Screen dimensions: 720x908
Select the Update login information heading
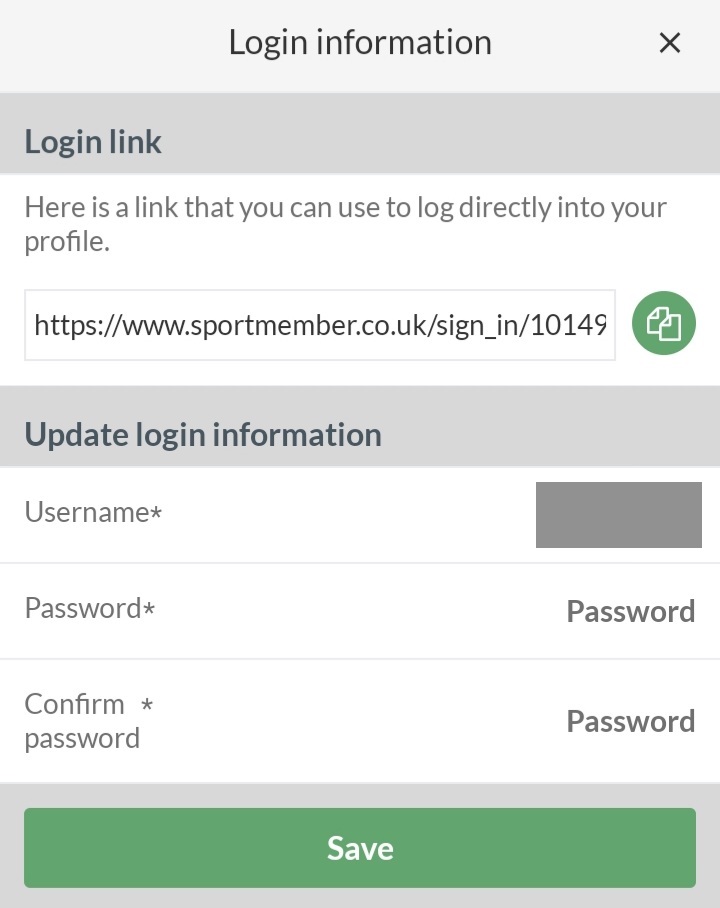[x=203, y=434]
